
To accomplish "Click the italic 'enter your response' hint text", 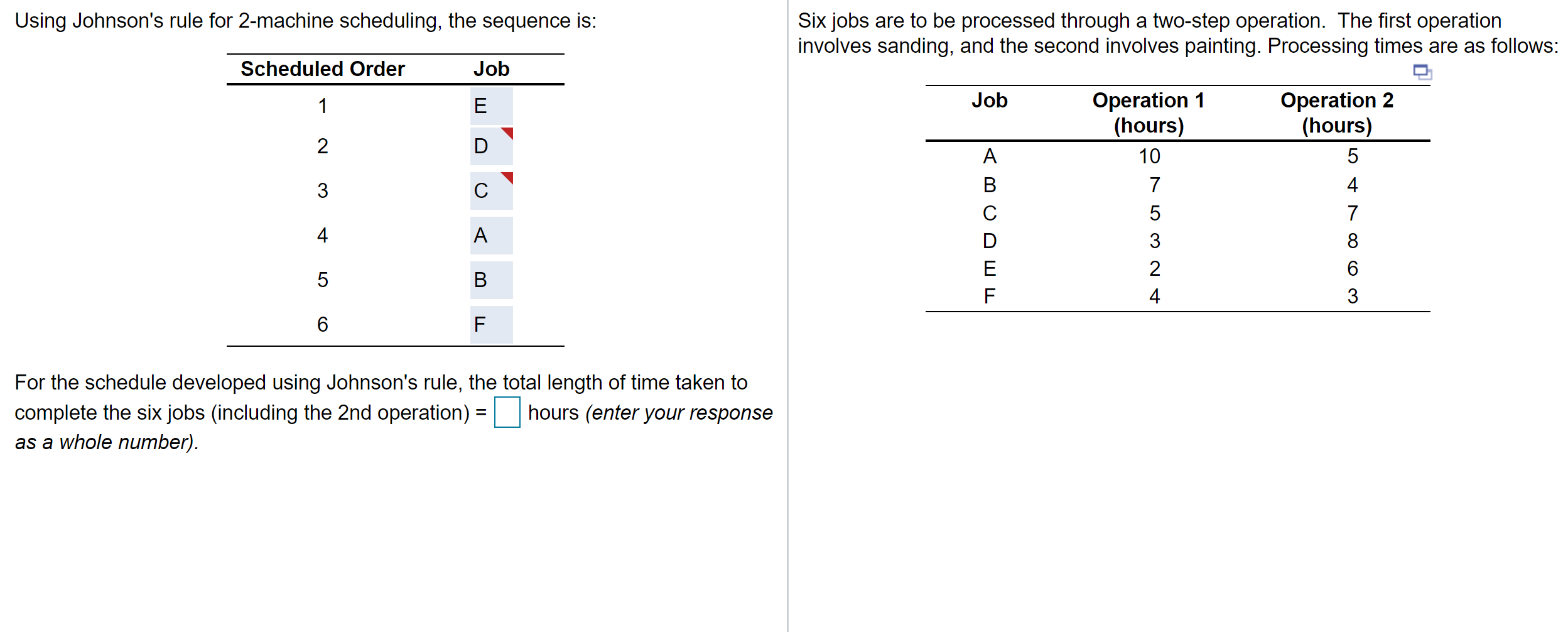I will coord(682,413).
